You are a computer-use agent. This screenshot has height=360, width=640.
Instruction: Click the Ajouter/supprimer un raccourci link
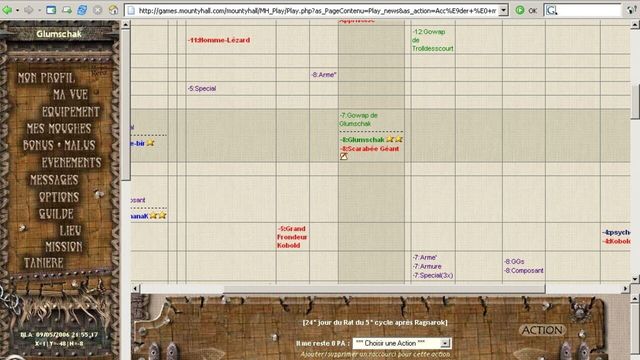coord(375,354)
